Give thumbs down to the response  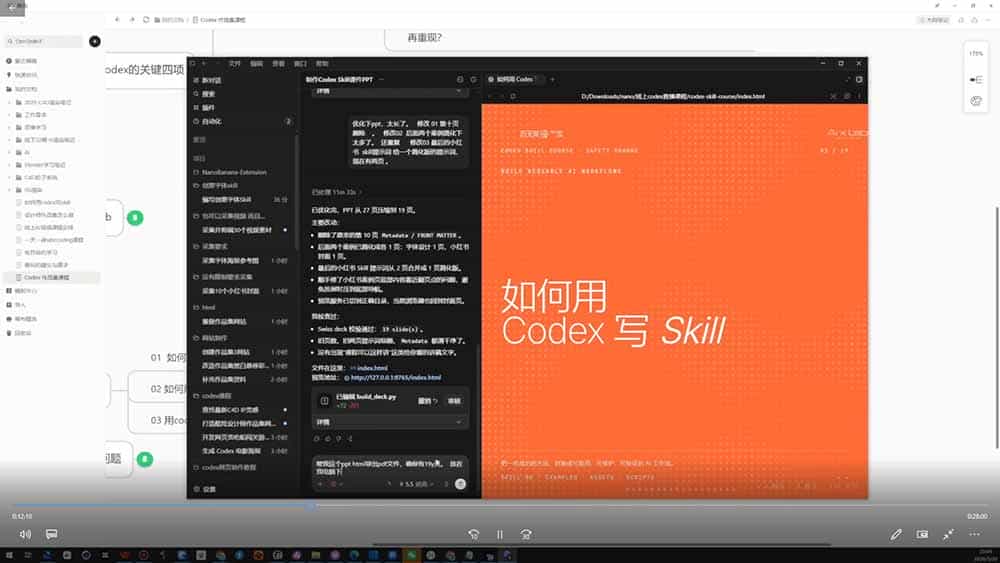339,439
